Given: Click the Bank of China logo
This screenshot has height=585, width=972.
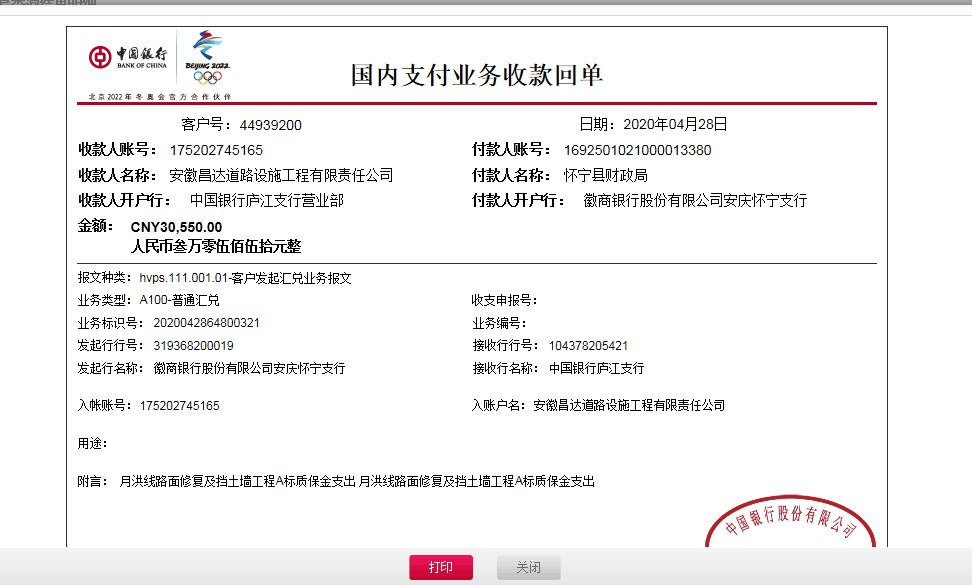Looking at the screenshot, I should point(127,58).
